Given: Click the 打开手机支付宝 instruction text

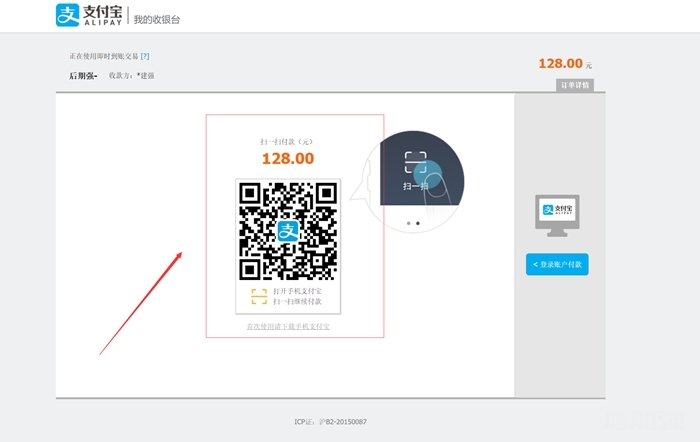Looking at the screenshot, I should tap(297, 291).
